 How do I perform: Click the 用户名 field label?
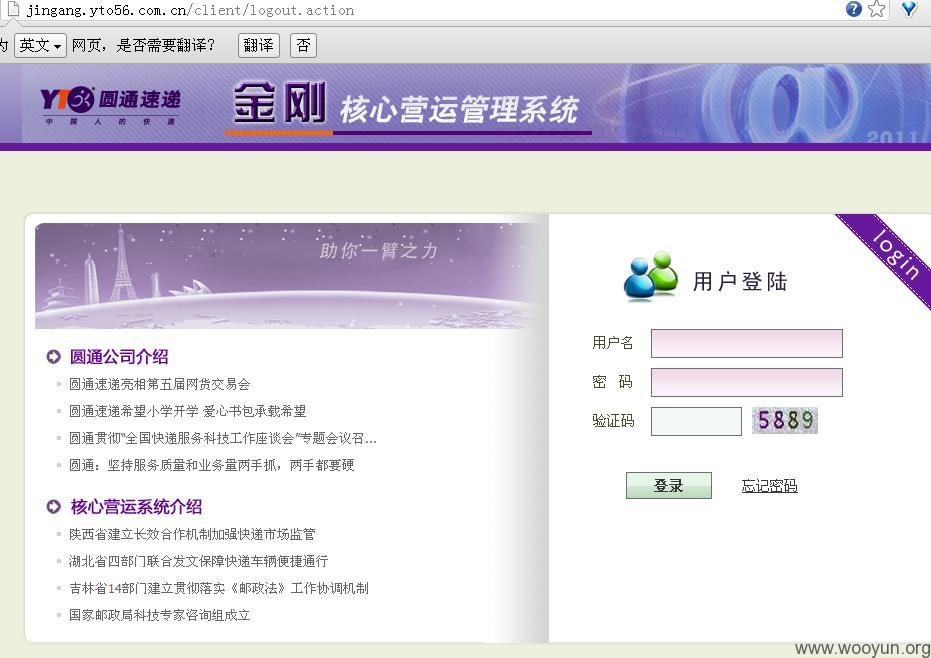pyautogui.click(x=613, y=343)
